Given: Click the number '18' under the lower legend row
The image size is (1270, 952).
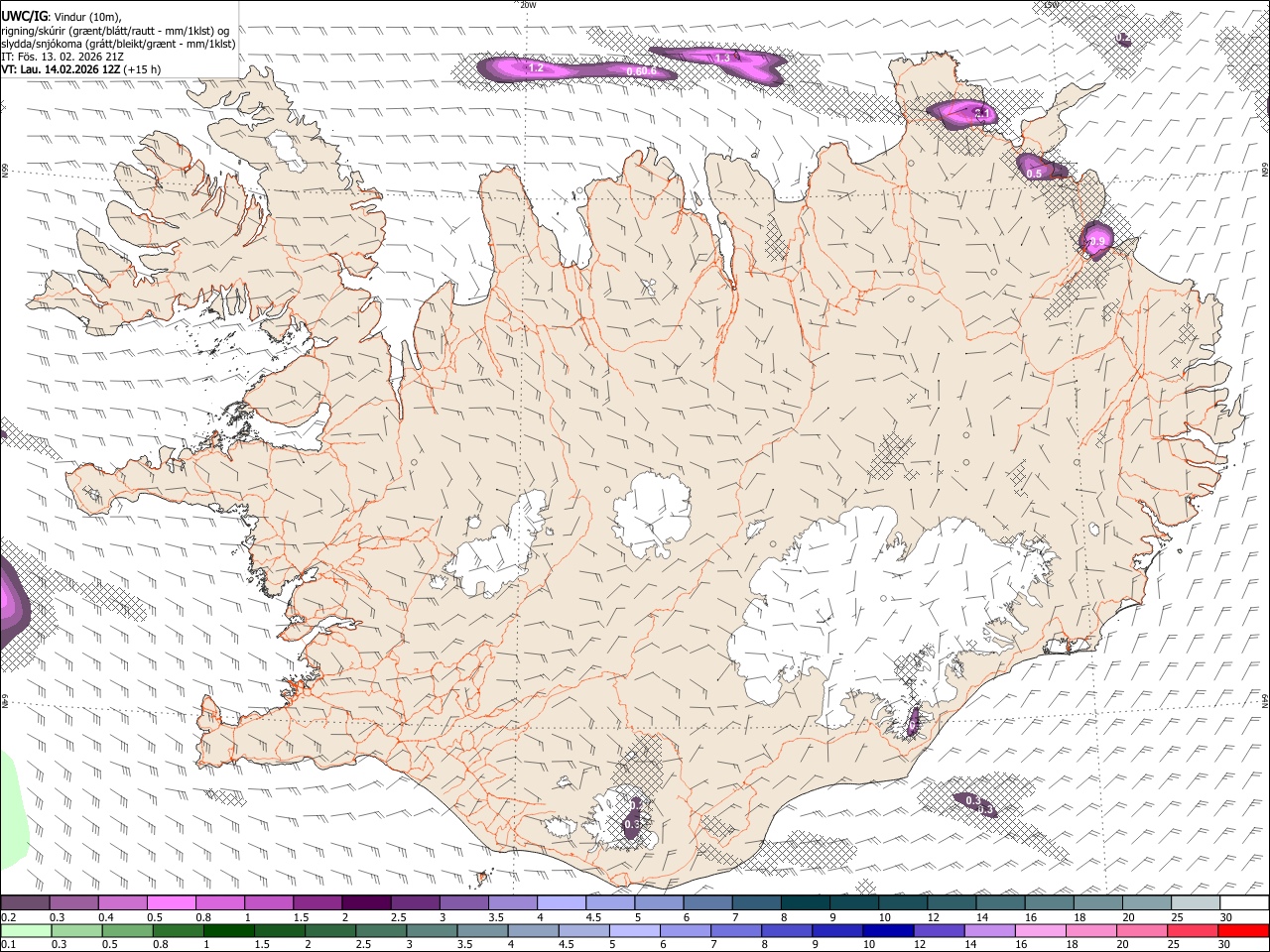Looking at the screenshot, I should point(1073,945).
